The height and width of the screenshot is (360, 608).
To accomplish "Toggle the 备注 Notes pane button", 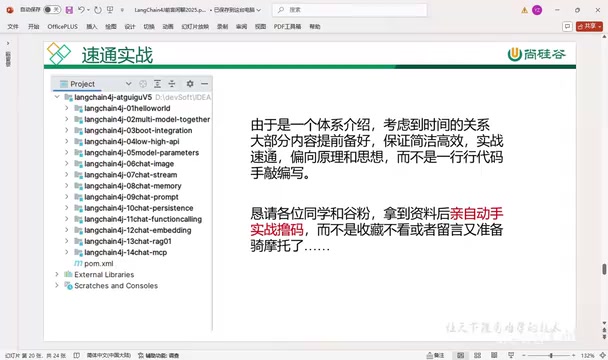I will pyautogui.click(x=435, y=355).
